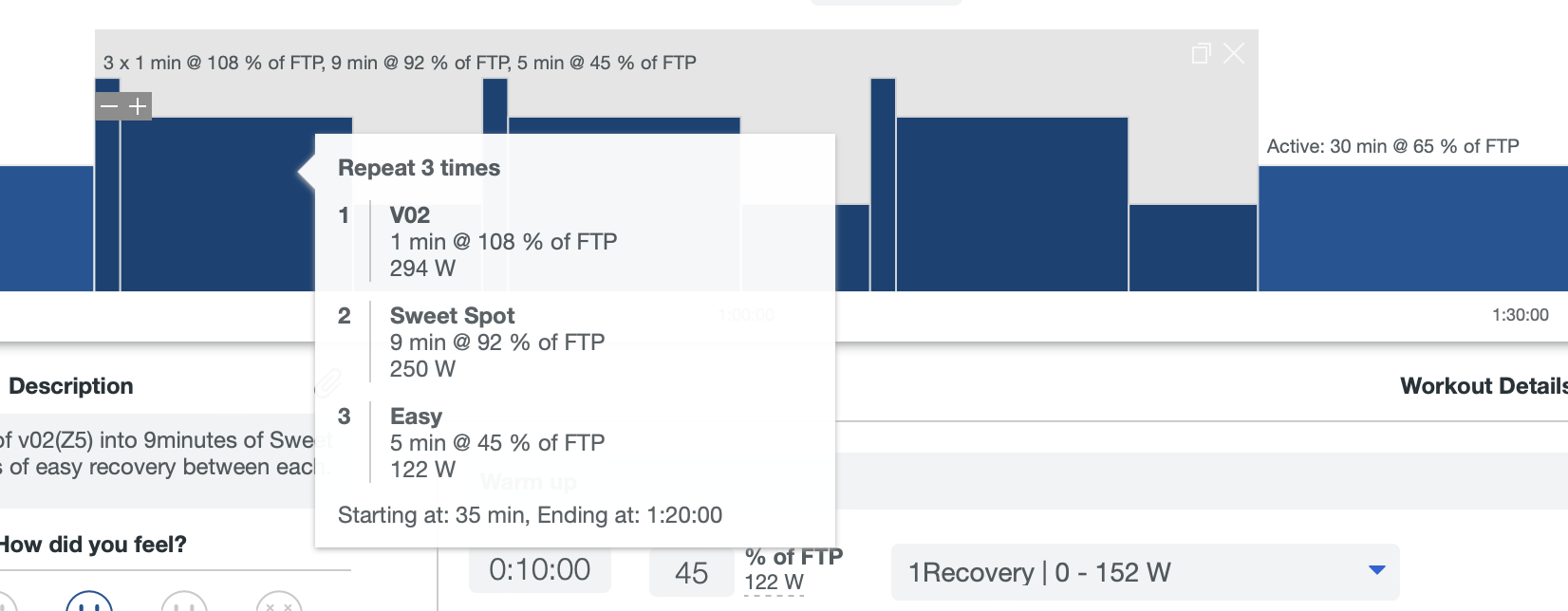This screenshot has height=611, width=1568.
Task: Click the short easy bar before the Active block
Action: [x=1192, y=248]
